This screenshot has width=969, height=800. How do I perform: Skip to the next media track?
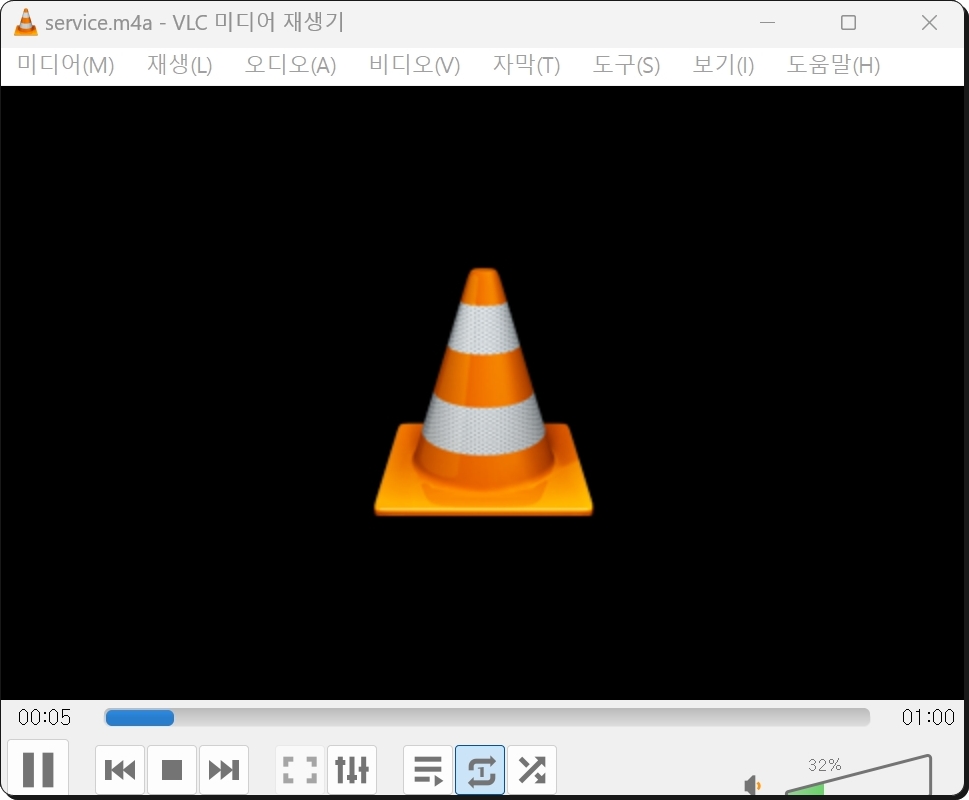(224, 770)
